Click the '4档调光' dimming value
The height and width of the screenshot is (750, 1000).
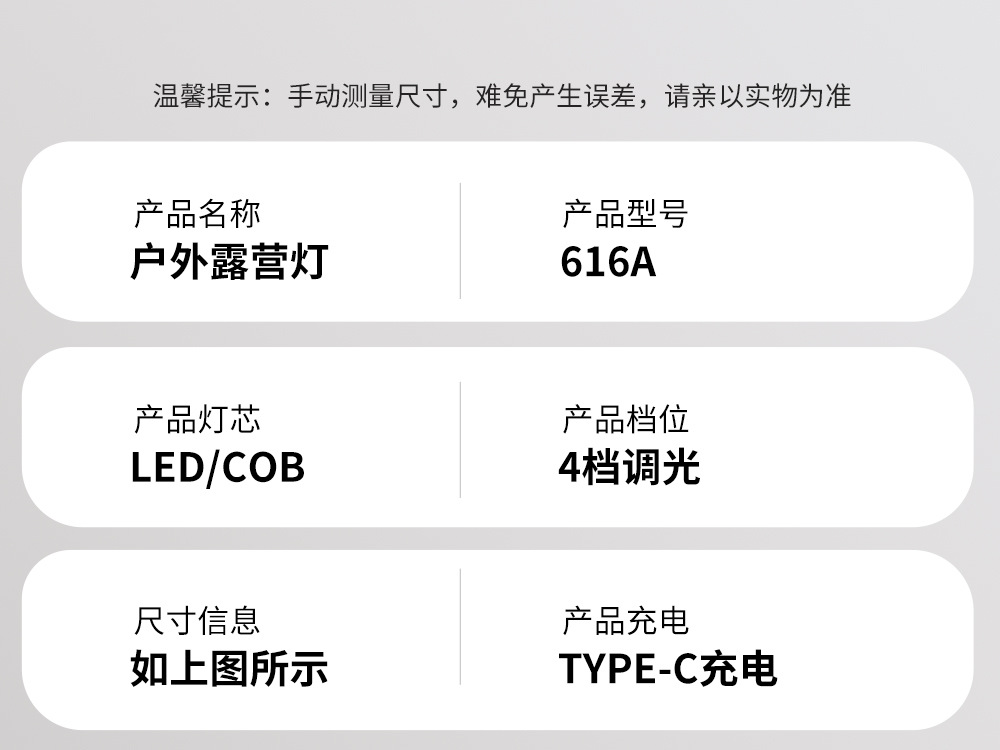tap(629, 468)
